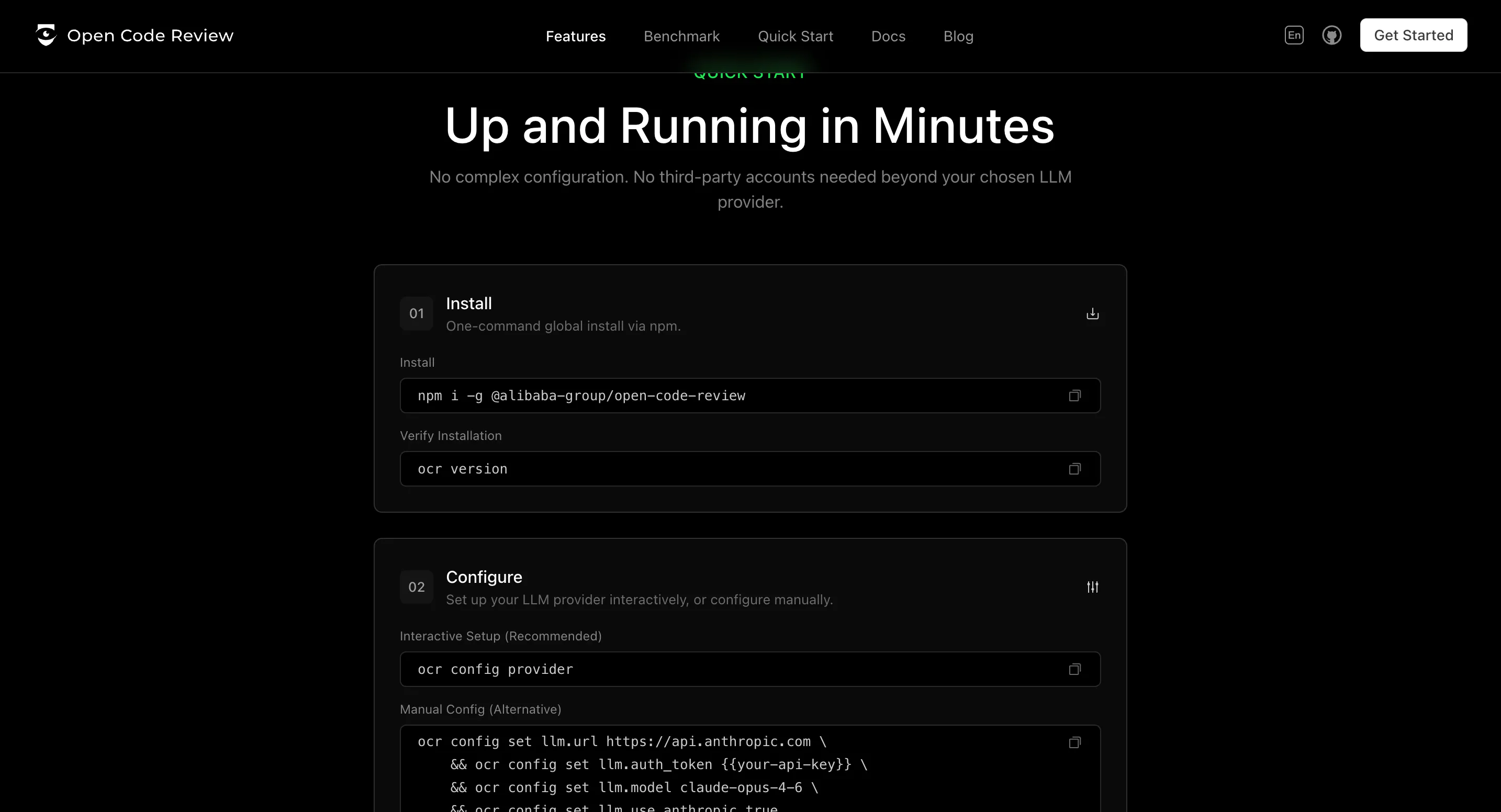Open the GitHub repository icon
Screen dimensions: 1501x812
(1331, 35)
